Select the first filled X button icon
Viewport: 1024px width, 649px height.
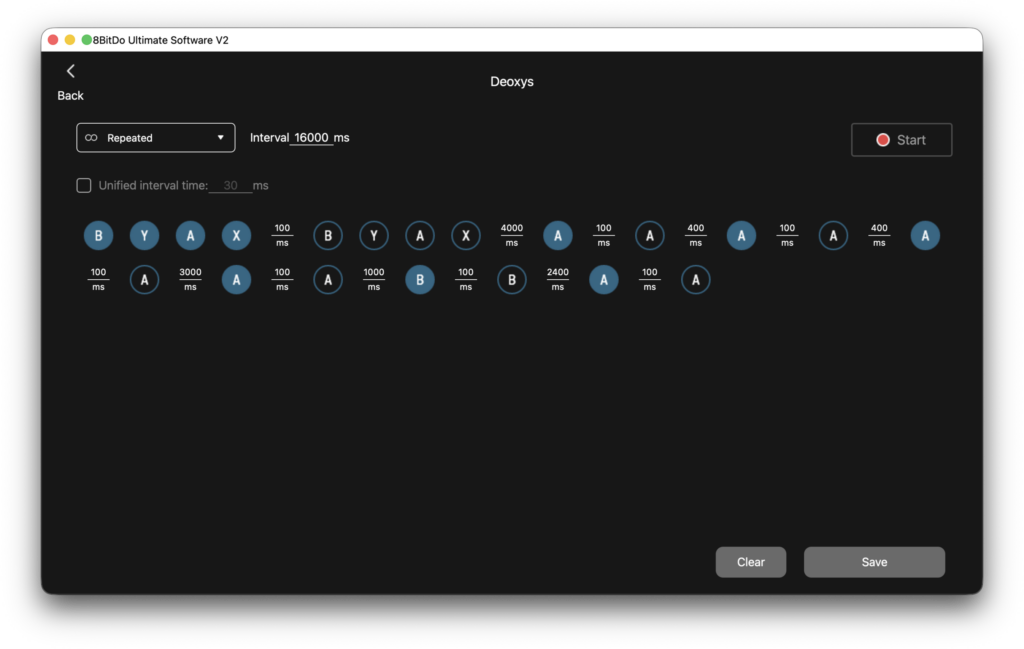click(236, 236)
